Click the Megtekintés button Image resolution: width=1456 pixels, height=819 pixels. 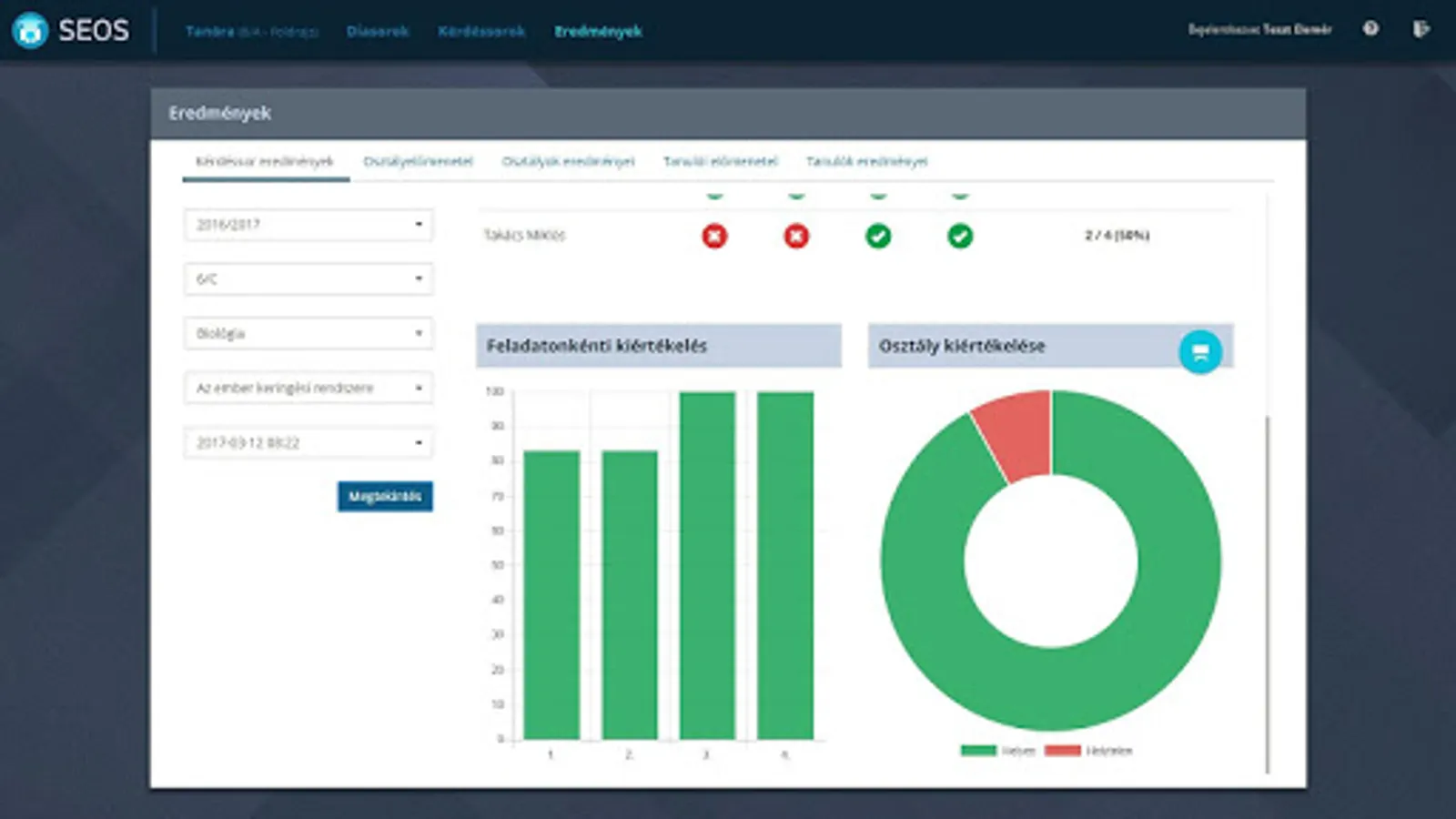pyautogui.click(x=385, y=496)
